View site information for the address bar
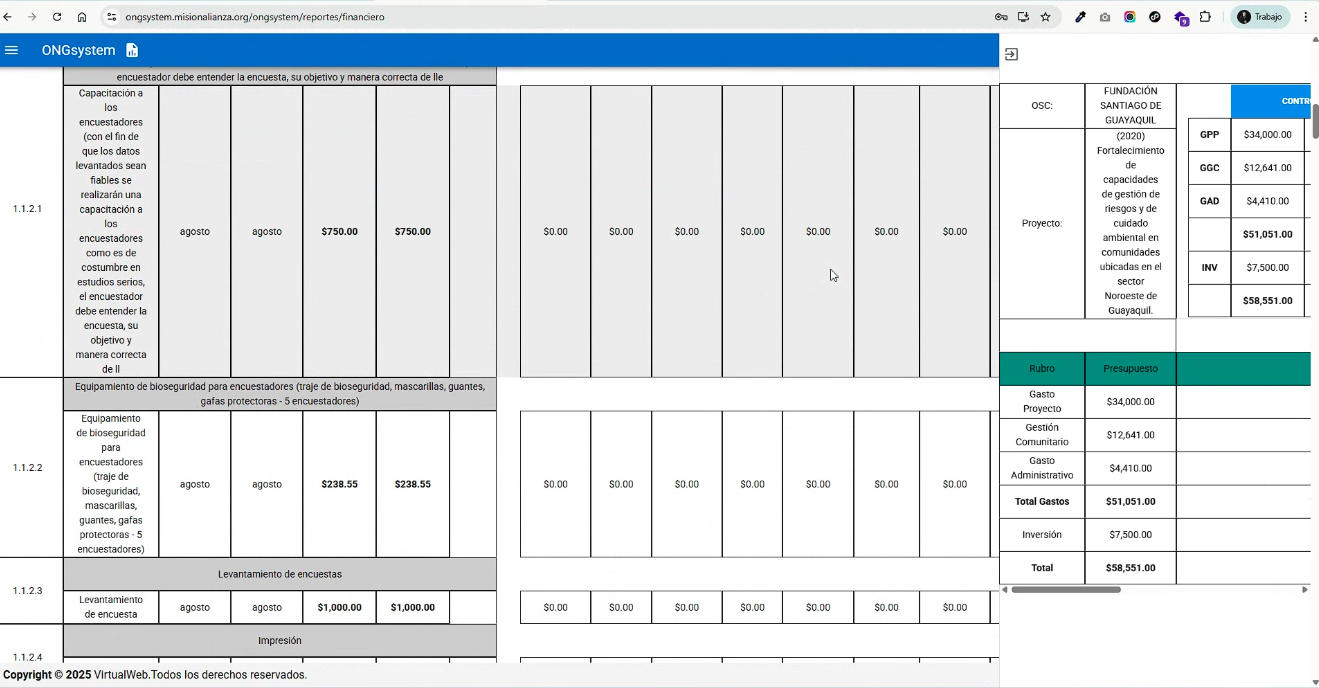This screenshot has width=1319, height=688. pyautogui.click(x=111, y=17)
